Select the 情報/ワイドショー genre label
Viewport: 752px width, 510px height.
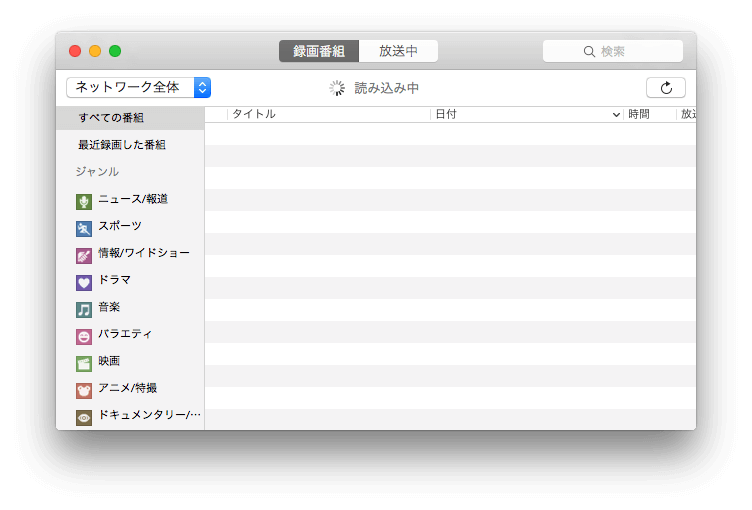pos(144,253)
